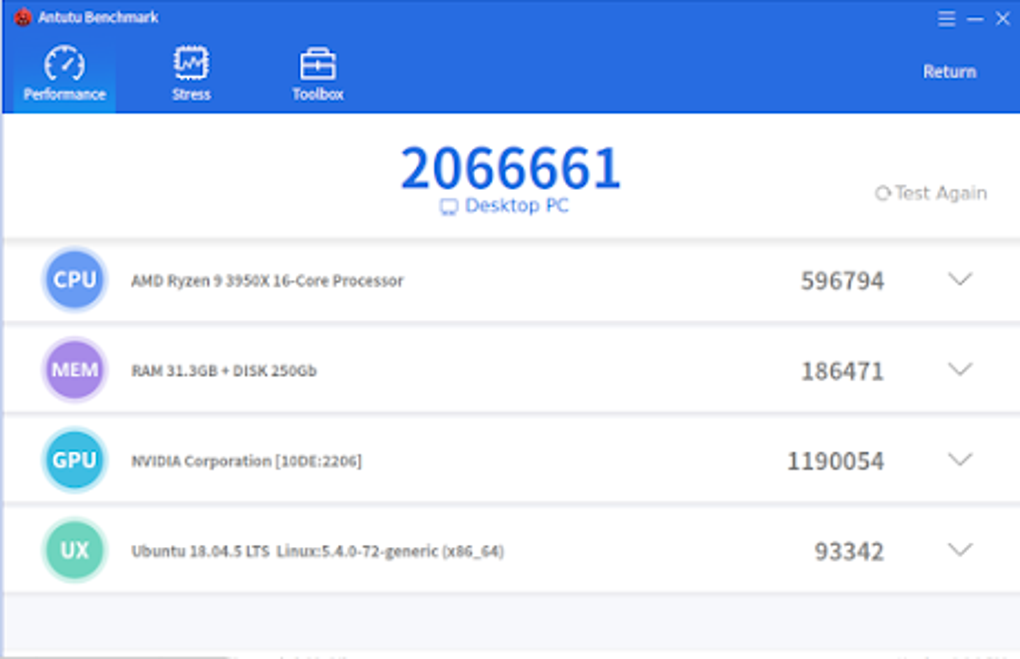This screenshot has width=1020, height=659.
Task: Open the hamburger menu
Action: point(946,17)
